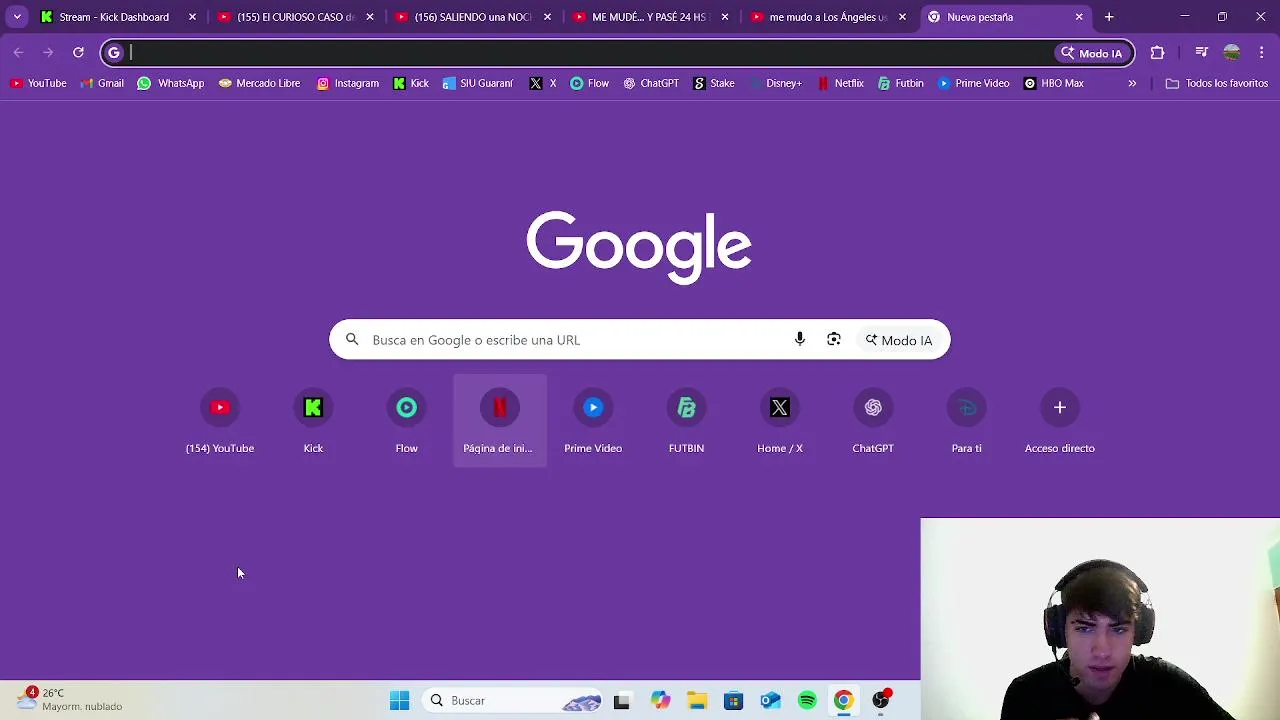Open Task View on the taskbar
The image size is (1280, 720).
(622, 701)
